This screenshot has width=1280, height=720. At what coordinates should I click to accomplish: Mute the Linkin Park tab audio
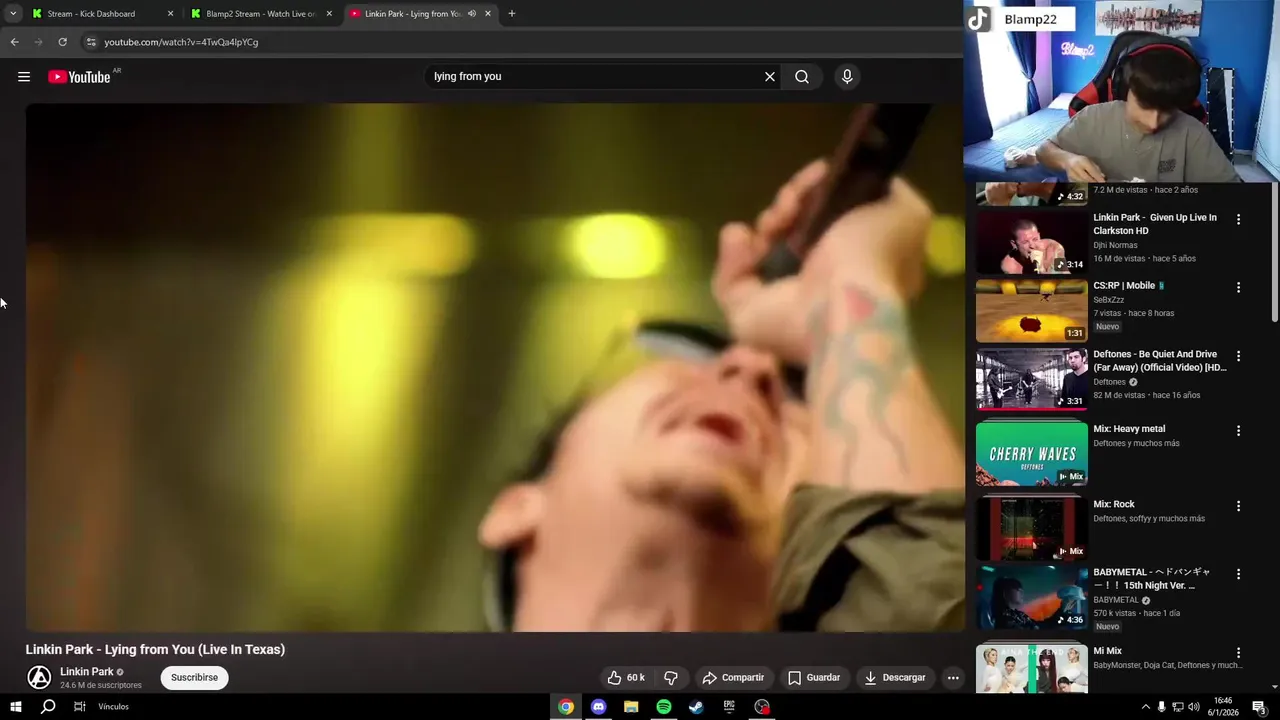click(472, 14)
